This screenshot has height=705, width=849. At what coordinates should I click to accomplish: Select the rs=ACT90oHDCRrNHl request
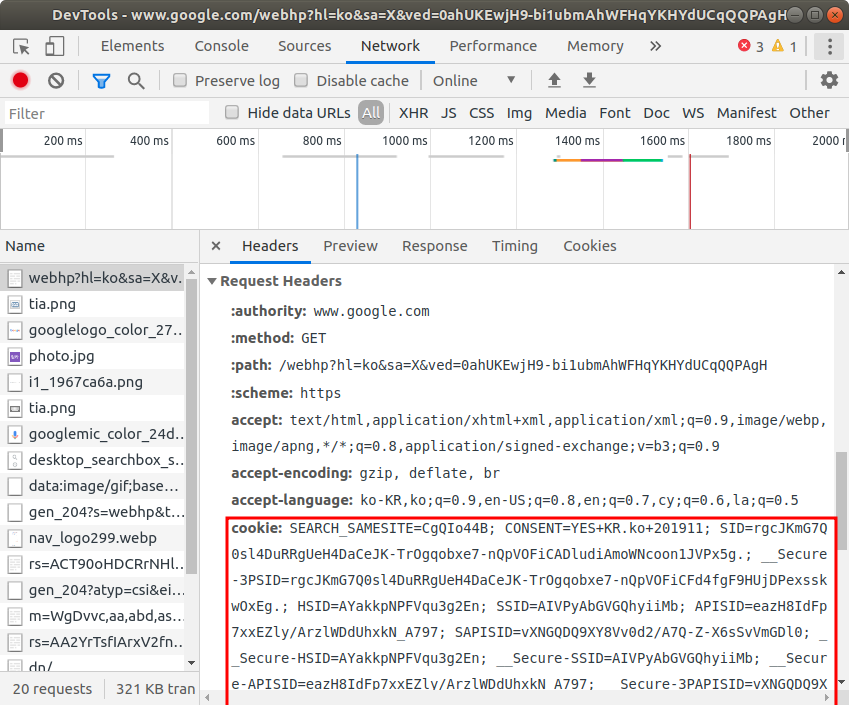coord(93,564)
